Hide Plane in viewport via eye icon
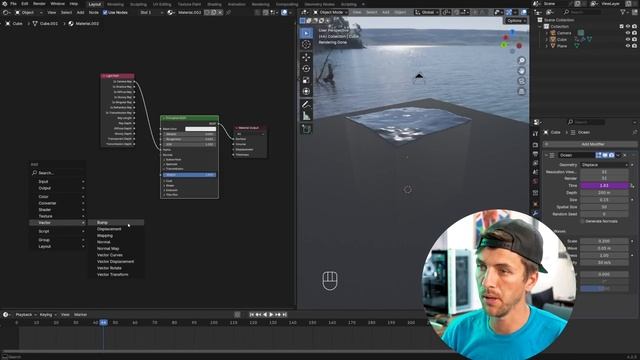The width and height of the screenshot is (640, 360). coord(628,46)
